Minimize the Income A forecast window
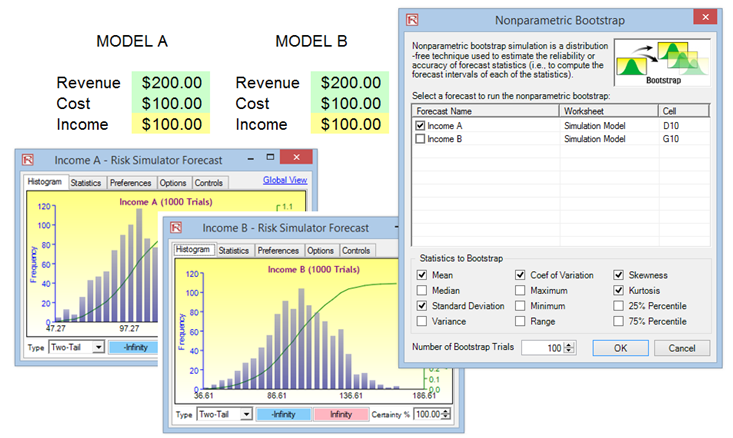Image resolution: width=733 pixels, height=438 pixels. click(x=251, y=159)
